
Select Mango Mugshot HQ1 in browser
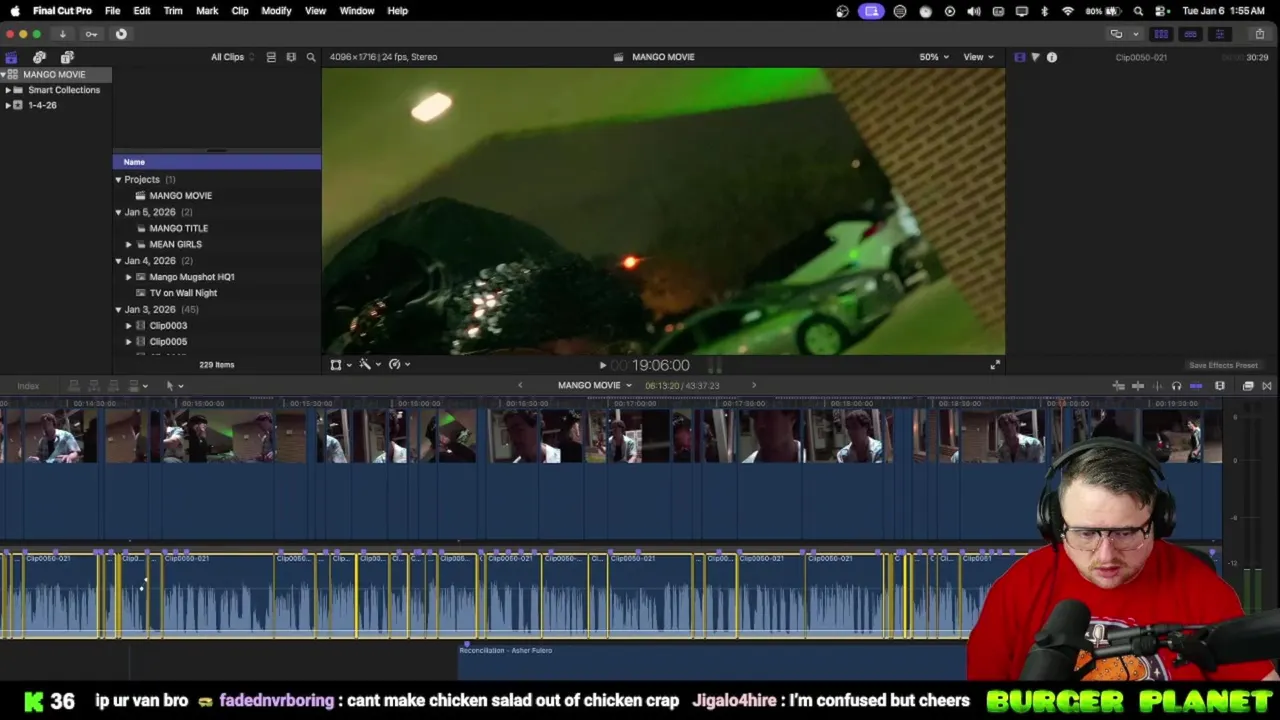[191, 277]
